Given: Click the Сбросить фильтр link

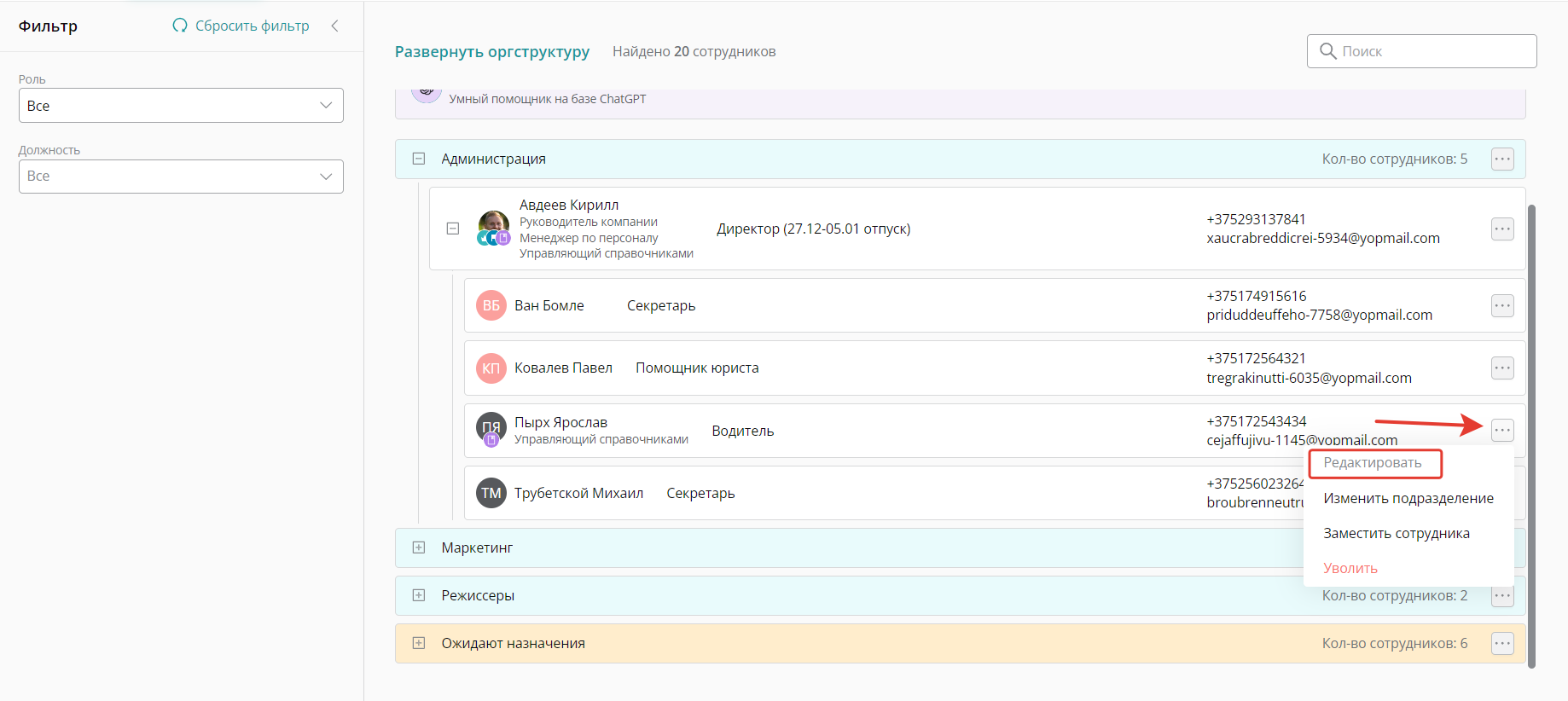Looking at the screenshot, I should click(253, 26).
